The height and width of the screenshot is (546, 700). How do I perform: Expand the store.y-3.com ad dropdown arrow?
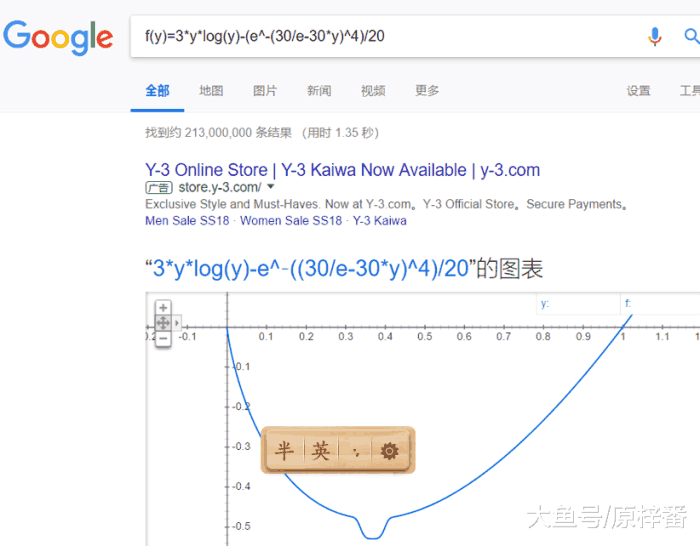tap(271, 187)
